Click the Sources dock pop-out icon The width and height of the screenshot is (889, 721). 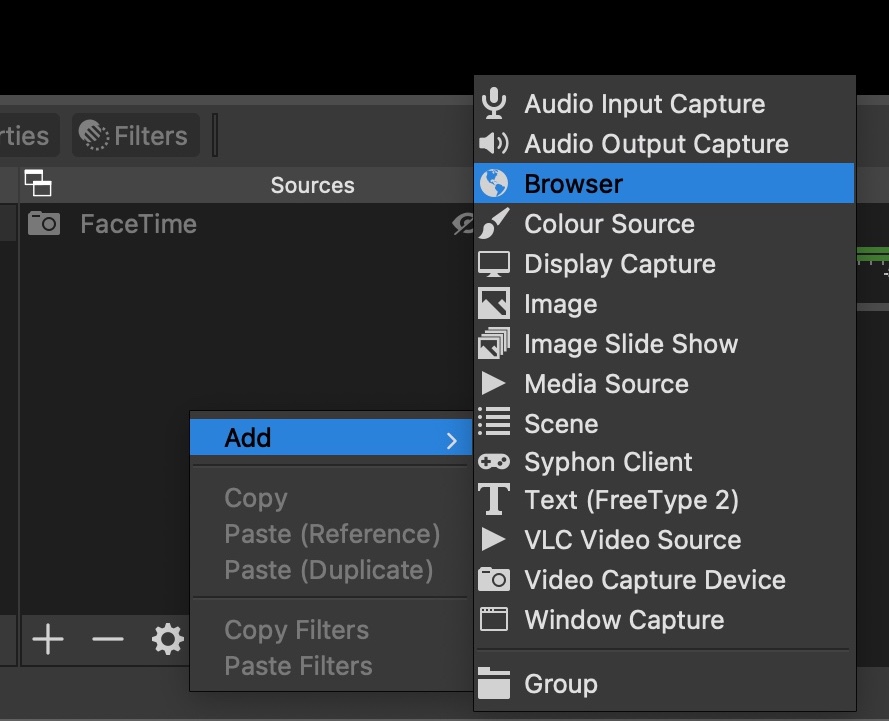pos(38,185)
